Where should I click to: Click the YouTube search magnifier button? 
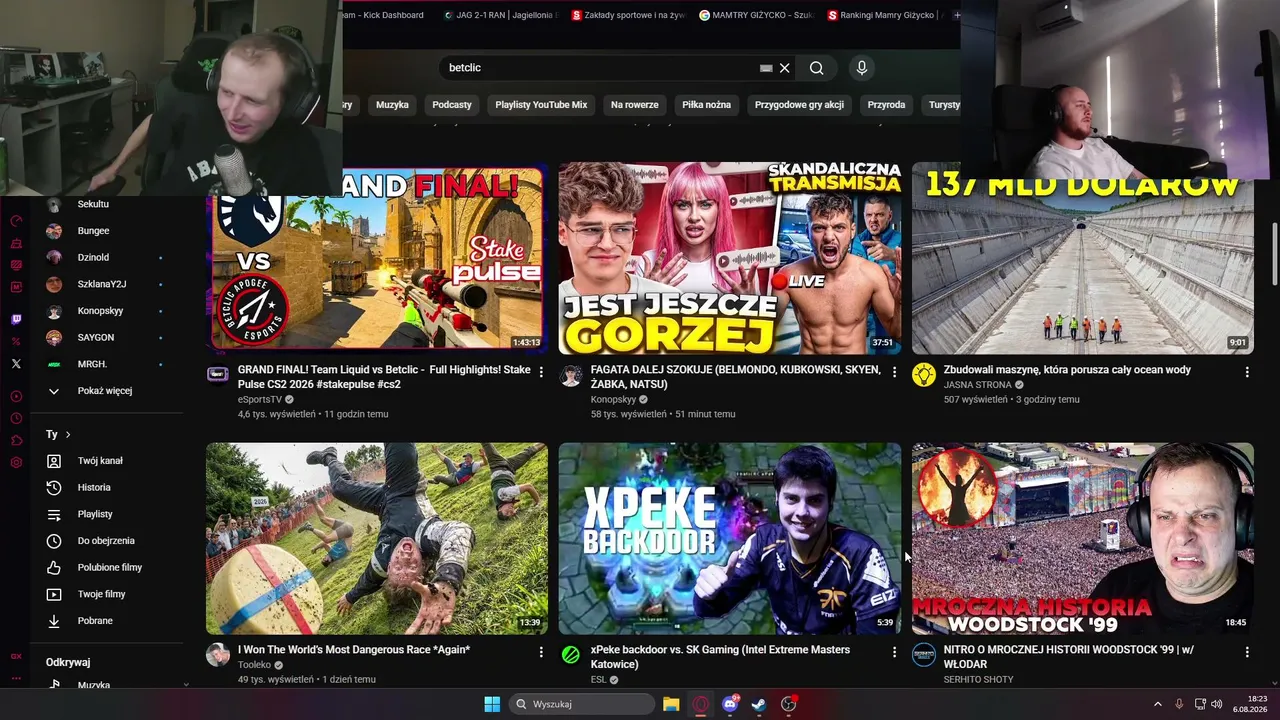(x=817, y=68)
